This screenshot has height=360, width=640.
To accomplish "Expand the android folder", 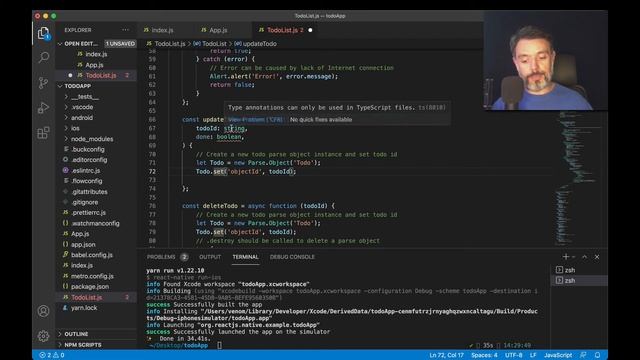I will [x=82, y=118].
